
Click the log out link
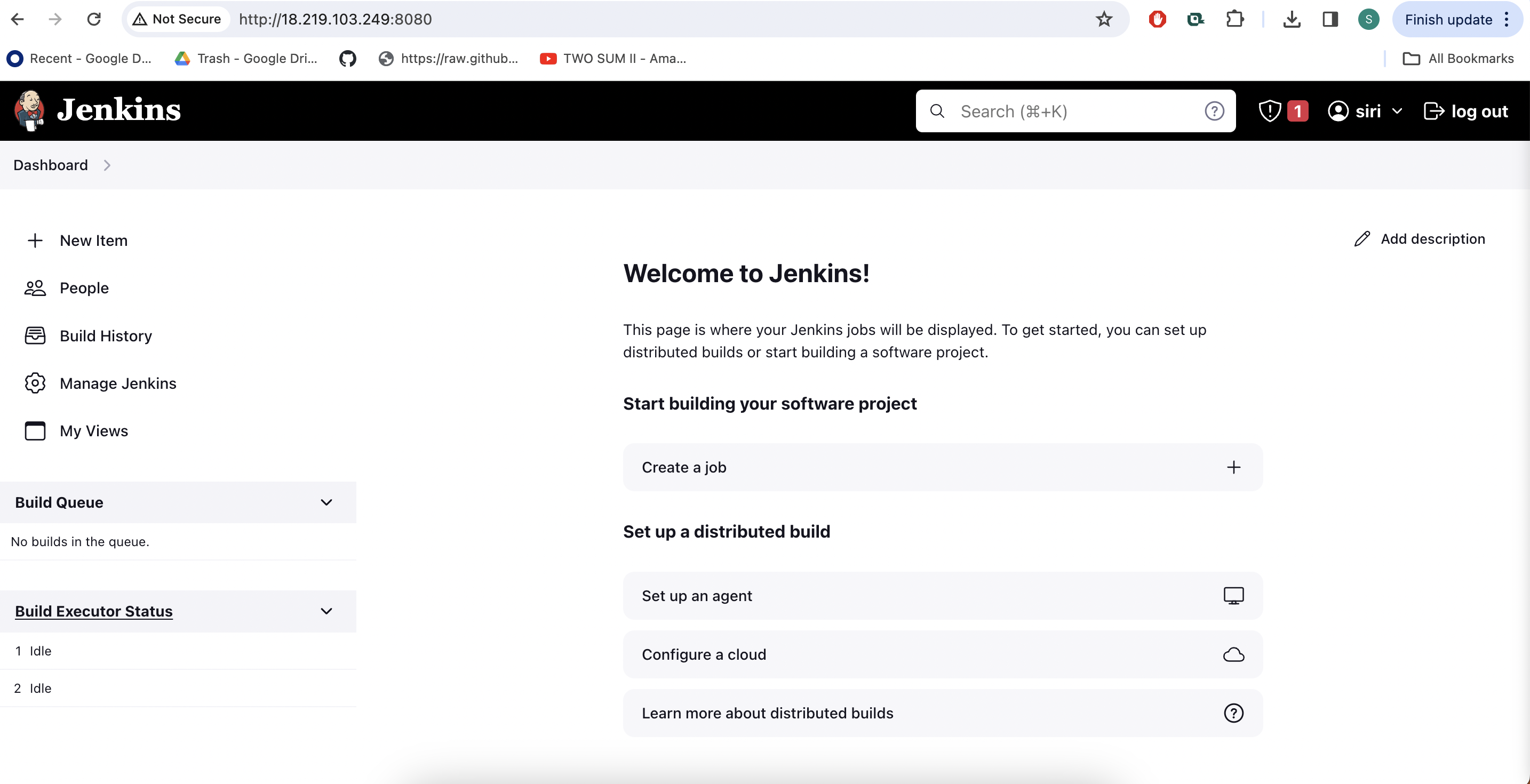click(x=1466, y=111)
